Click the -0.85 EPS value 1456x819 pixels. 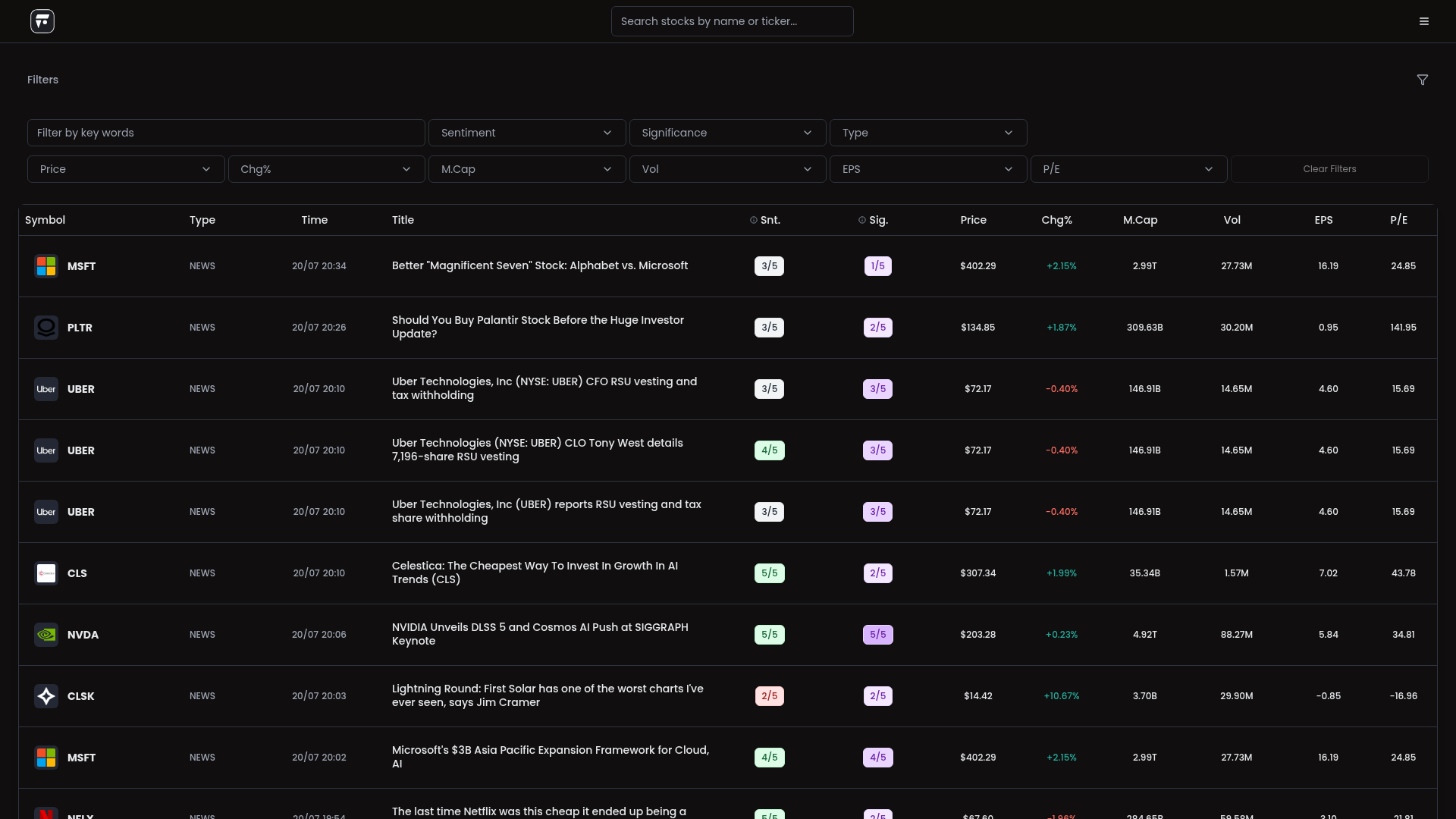(1328, 696)
